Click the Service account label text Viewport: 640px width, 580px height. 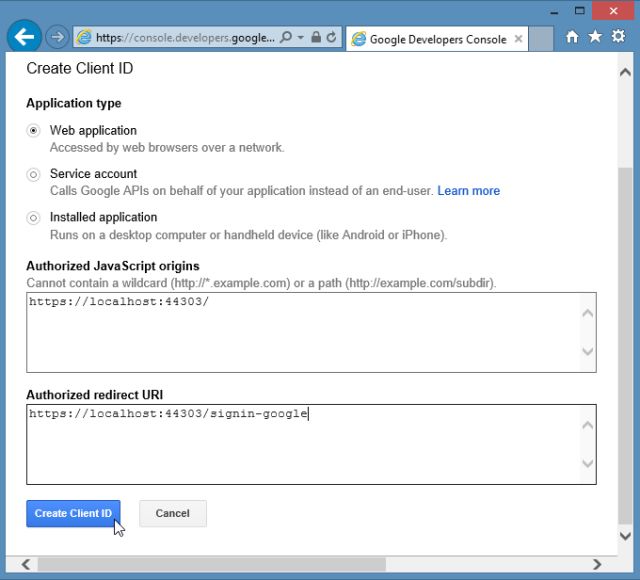click(93, 174)
